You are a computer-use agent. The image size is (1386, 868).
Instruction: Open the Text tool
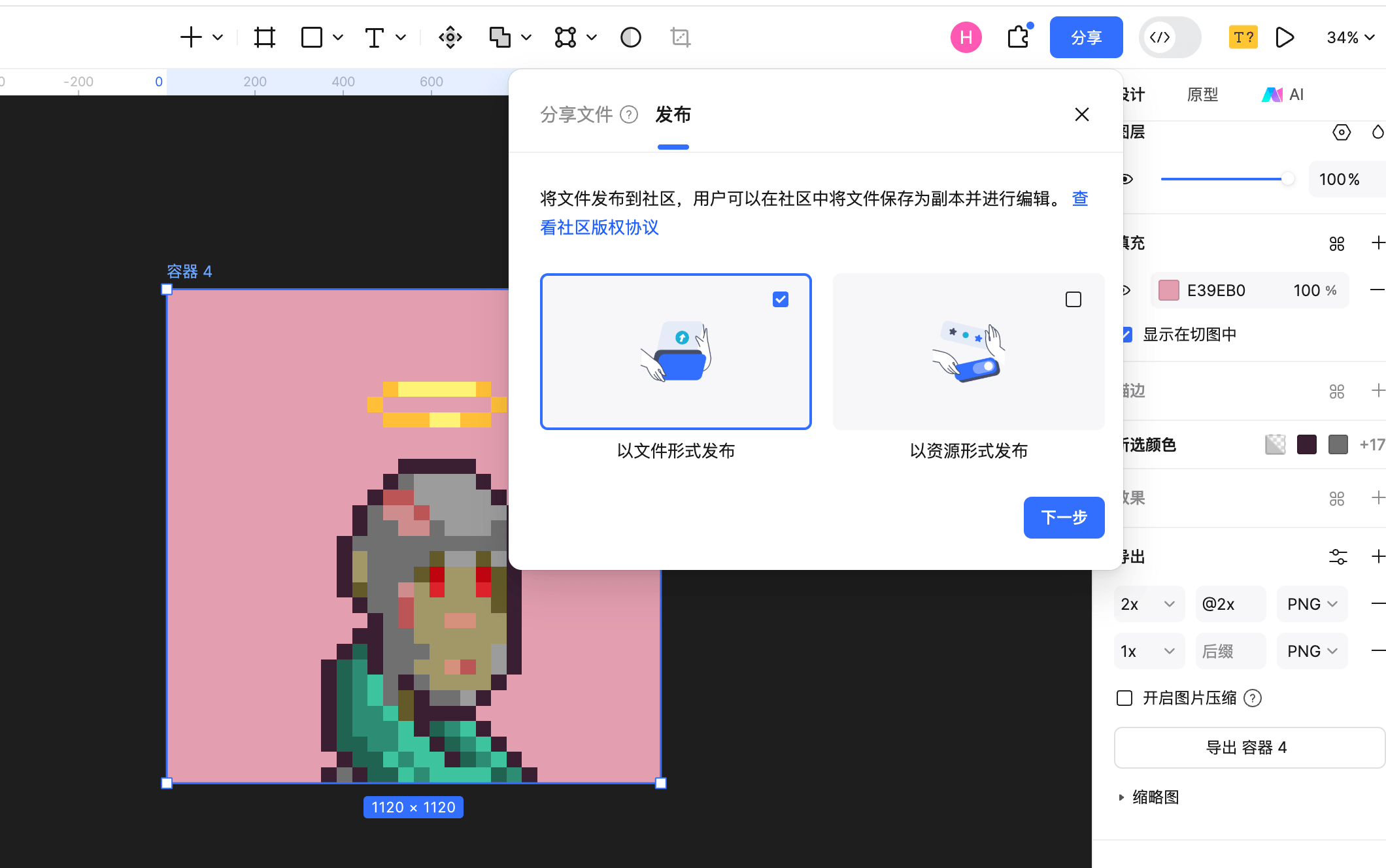[374, 37]
